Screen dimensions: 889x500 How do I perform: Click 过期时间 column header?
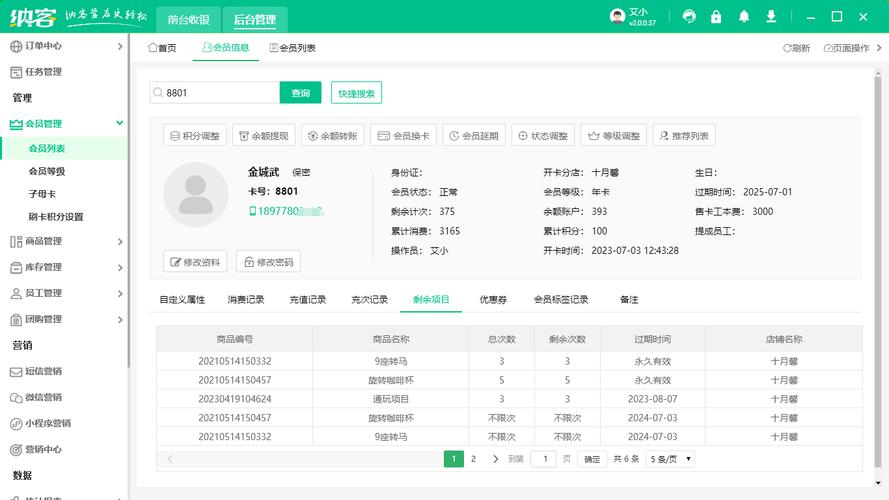click(653, 340)
